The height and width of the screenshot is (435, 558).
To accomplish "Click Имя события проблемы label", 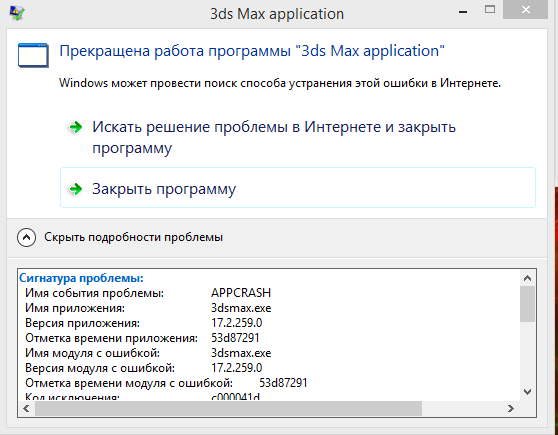I will click(x=94, y=293).
